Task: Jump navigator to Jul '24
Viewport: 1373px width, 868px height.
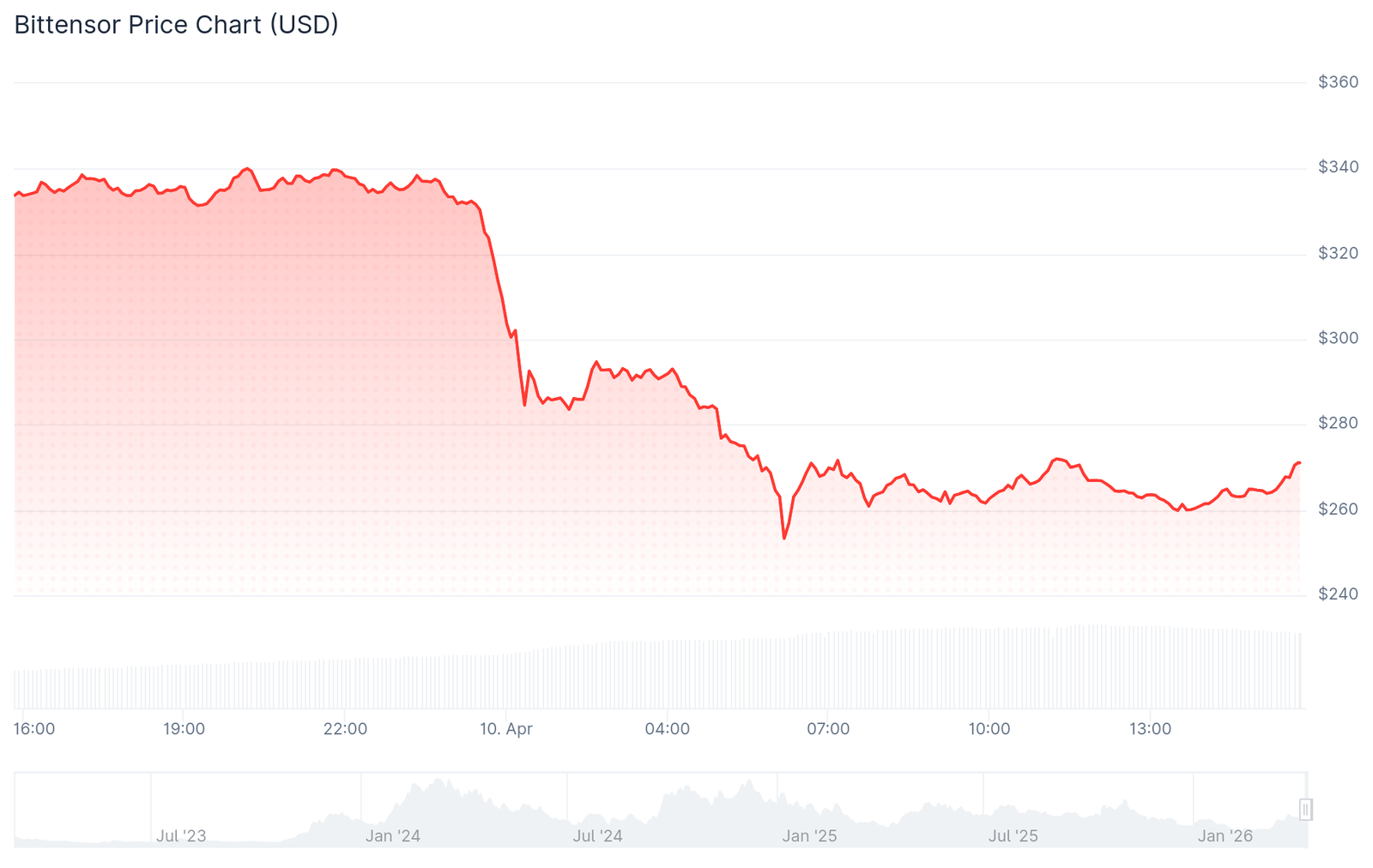Action: click(597, 835)
